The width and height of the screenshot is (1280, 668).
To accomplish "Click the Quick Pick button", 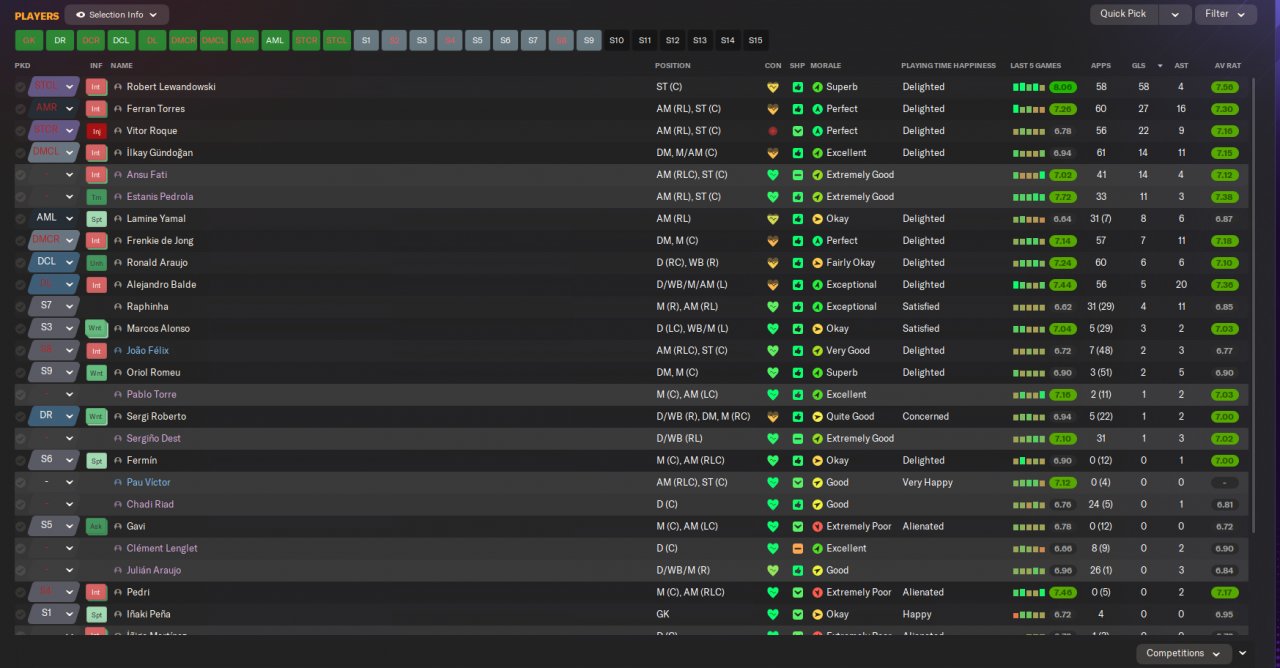I will [1124, 14].
